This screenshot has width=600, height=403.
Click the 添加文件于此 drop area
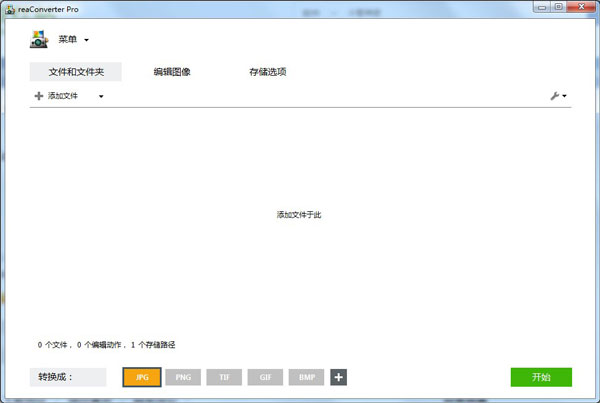tap(299, 215)
